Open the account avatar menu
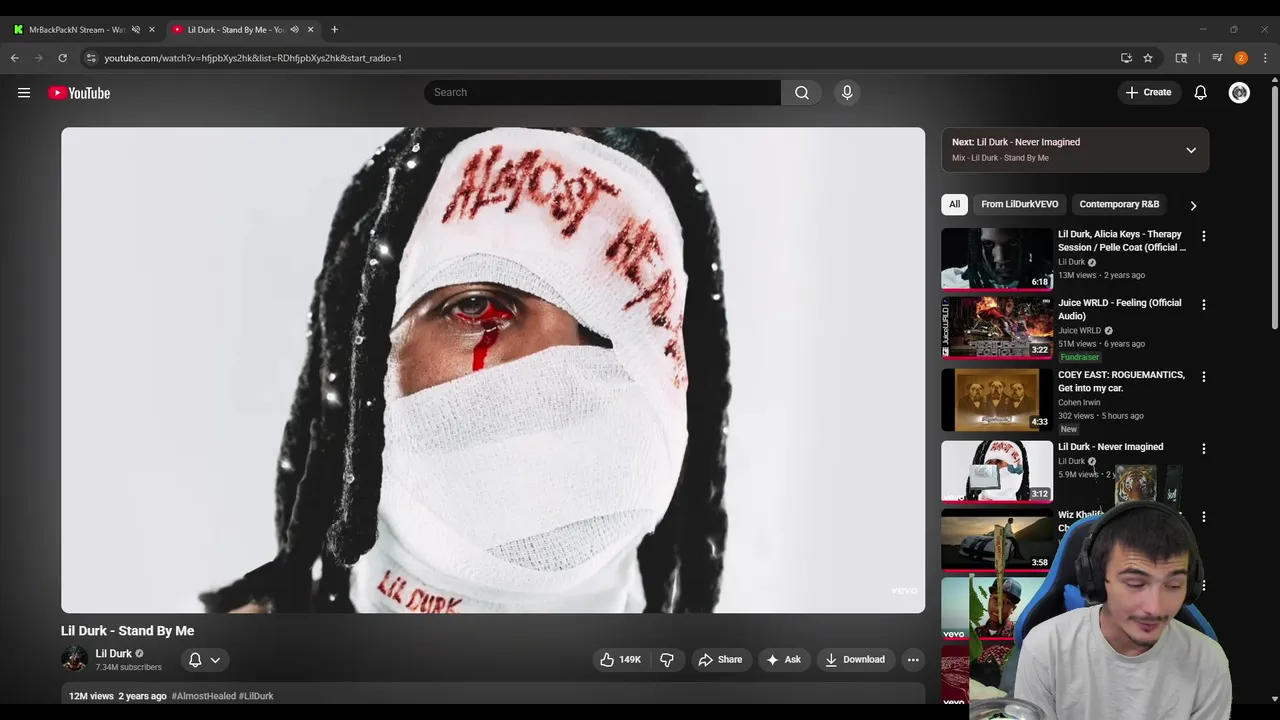 pyautogui.click(x=1239, y=92)
